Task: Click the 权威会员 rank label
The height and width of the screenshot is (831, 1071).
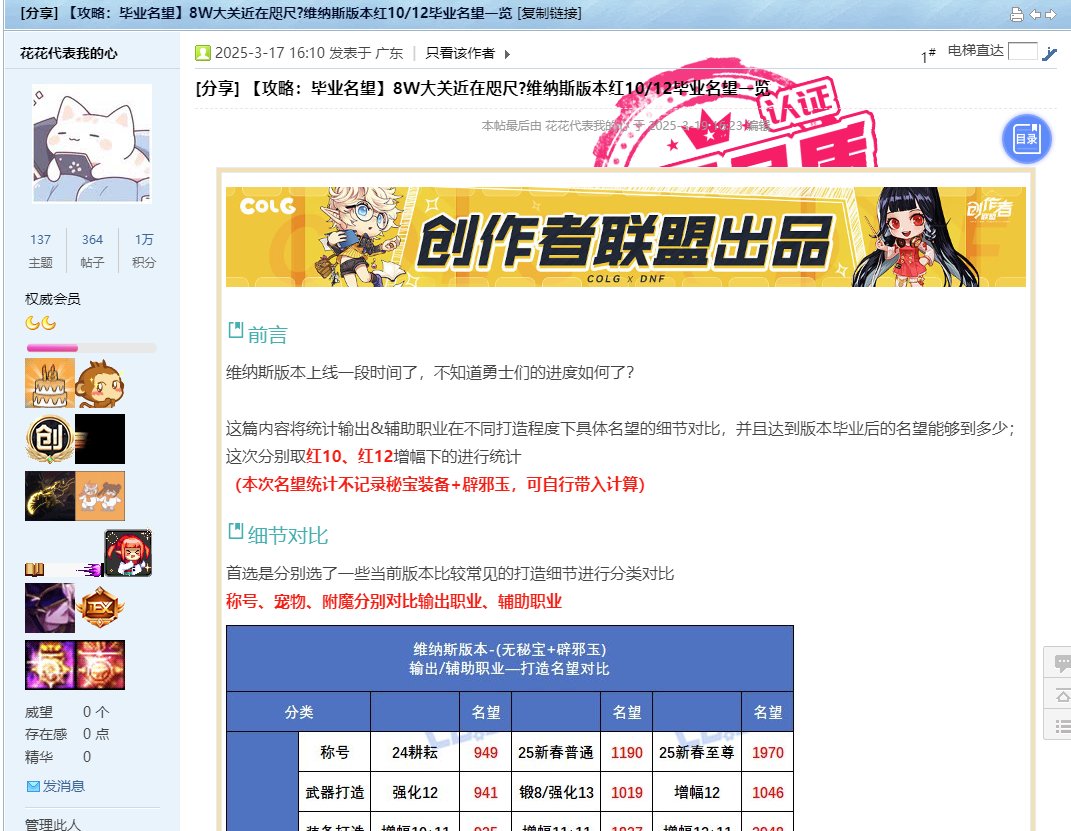Action: click(53, 299)
